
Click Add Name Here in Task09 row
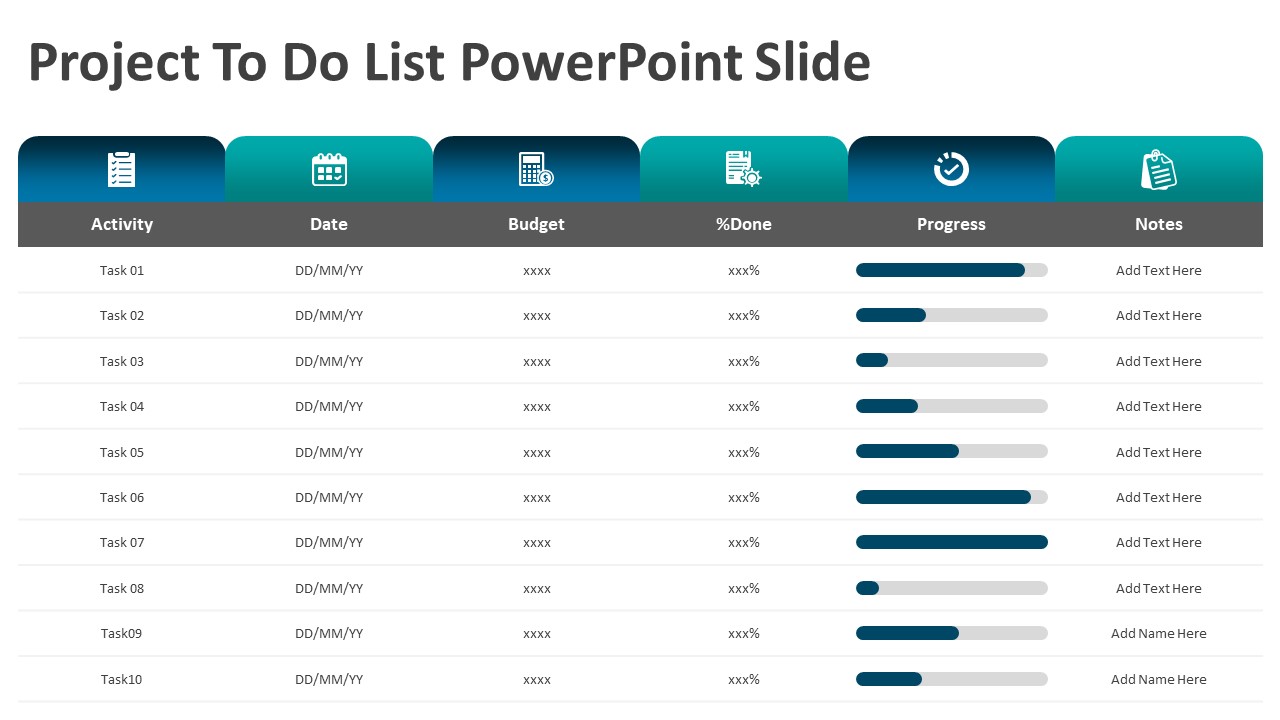(x=1158, y=633)
